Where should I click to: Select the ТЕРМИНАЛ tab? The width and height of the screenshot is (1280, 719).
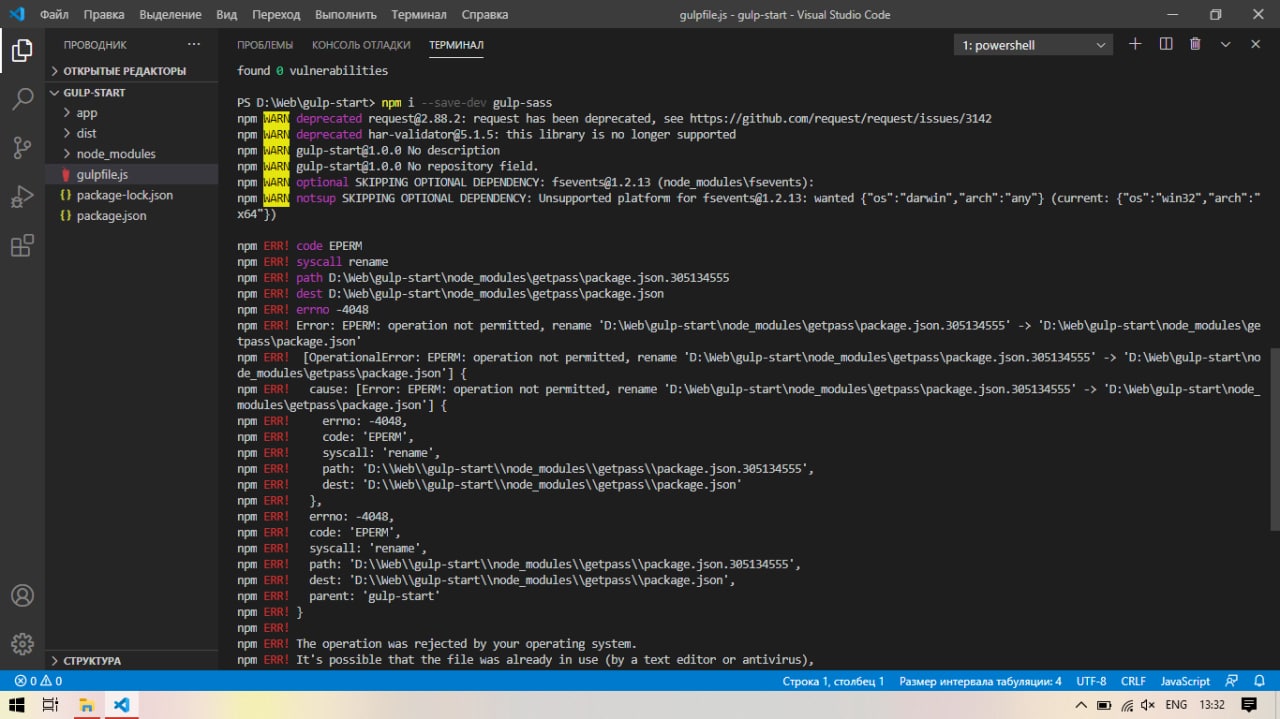456,45
